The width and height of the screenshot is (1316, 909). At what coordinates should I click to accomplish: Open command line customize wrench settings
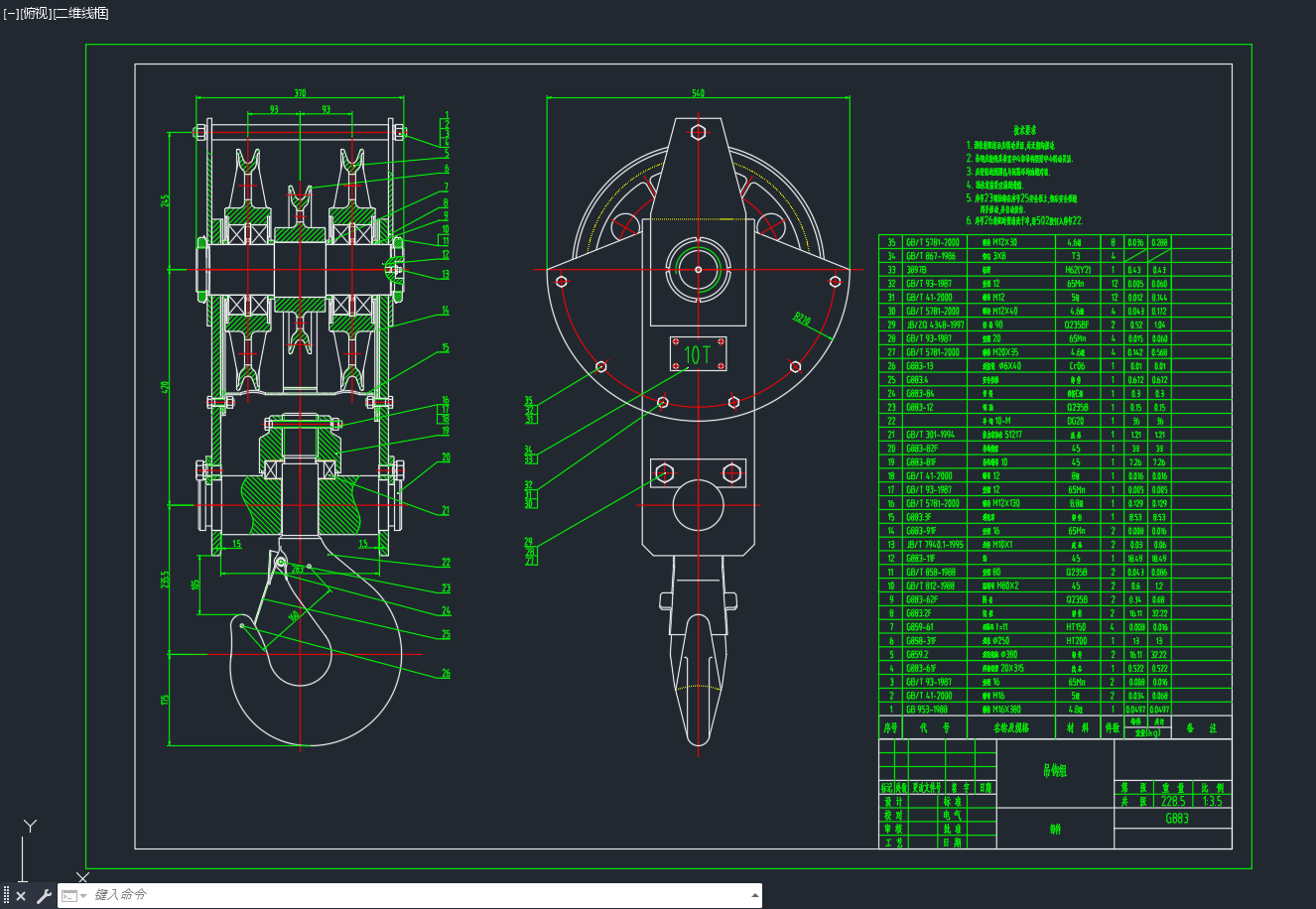[44, 896]
